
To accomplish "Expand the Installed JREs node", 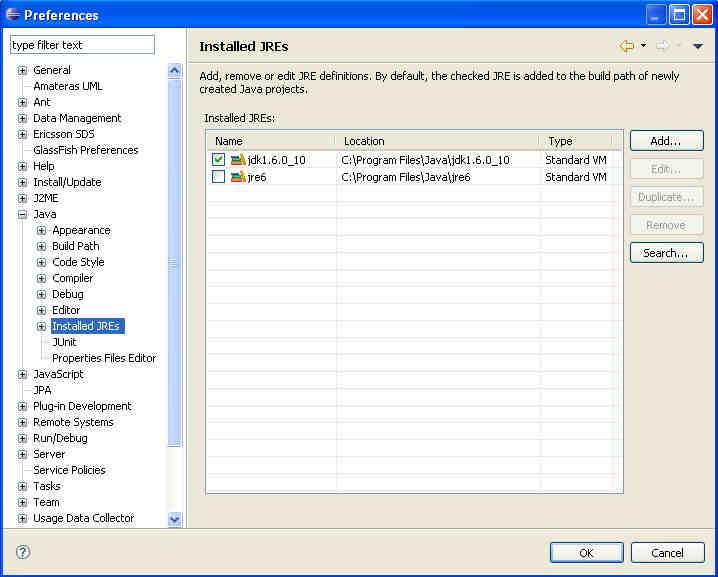I will click(x=41, y=327).
